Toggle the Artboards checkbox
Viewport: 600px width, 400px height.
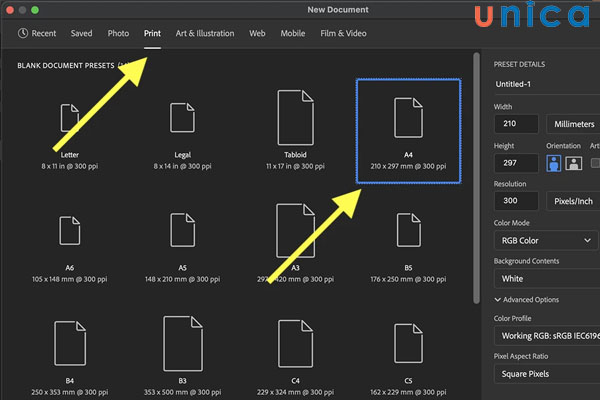(595, 162)
